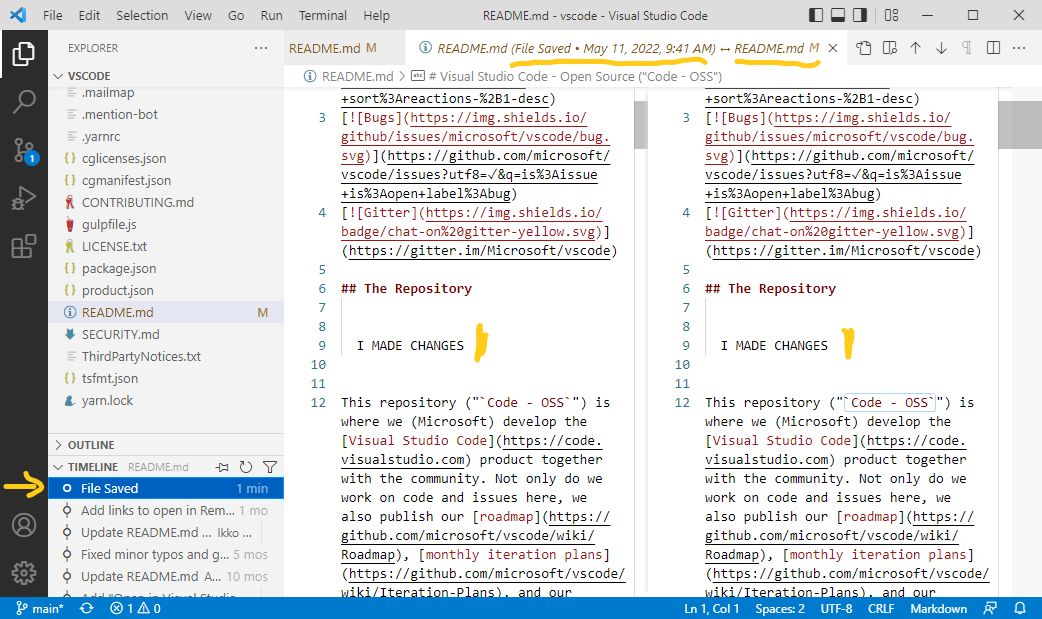The width and height of the screenshot is (1042, 619).
Task: Refresh the timeline
Action: coord(246,467)
